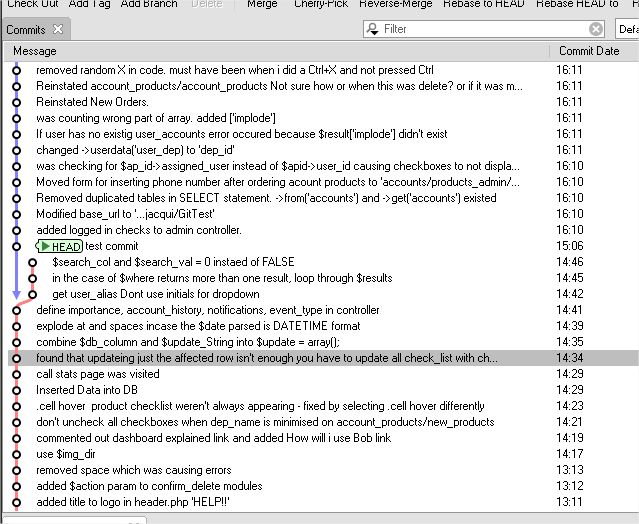Viewport: 639px width, 524px height.
Task: Close the Commits tab
Action: tap(58, 29)
